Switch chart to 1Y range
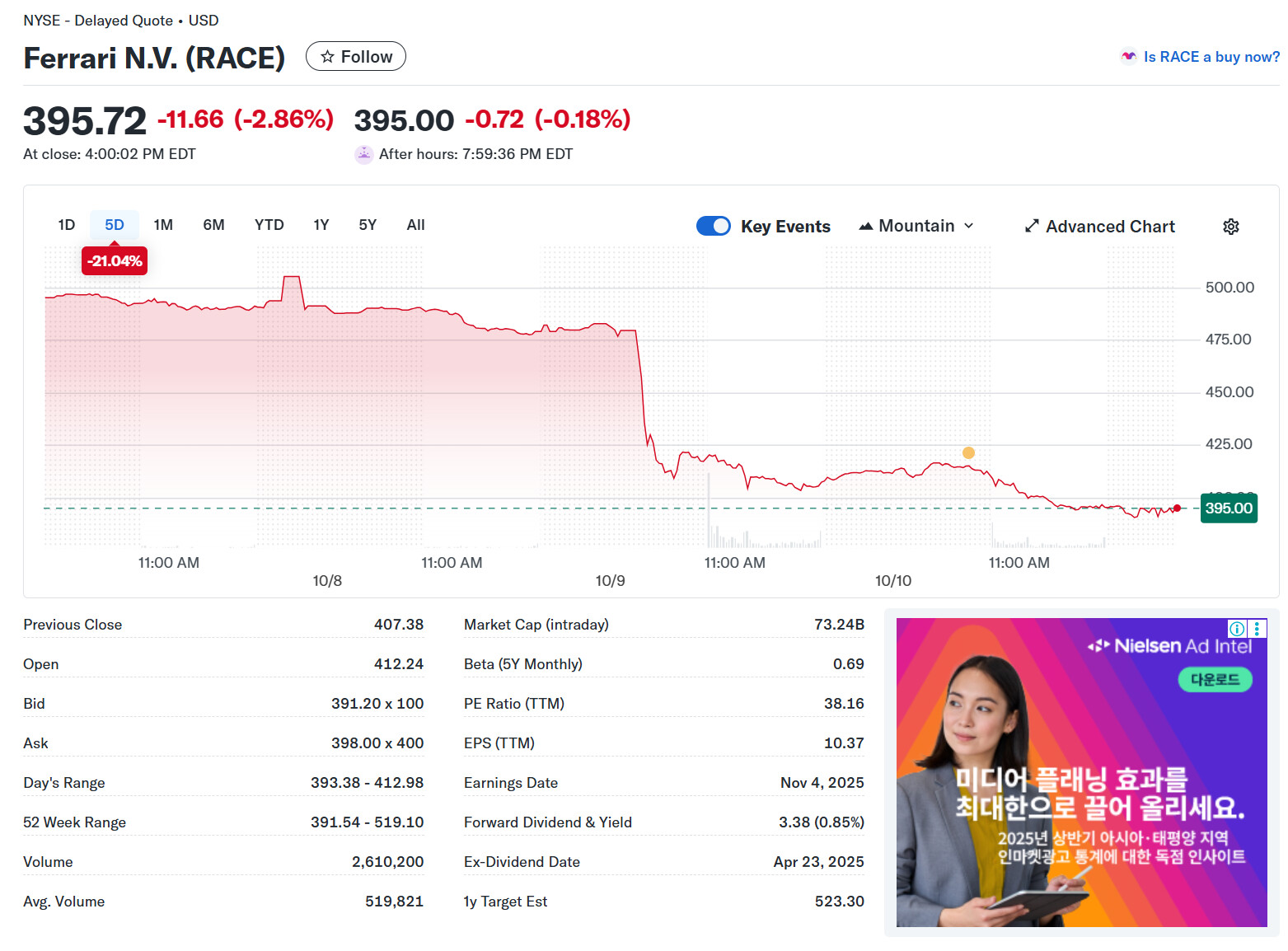This screenshot has width=1288, height=951. coord(321,225)
